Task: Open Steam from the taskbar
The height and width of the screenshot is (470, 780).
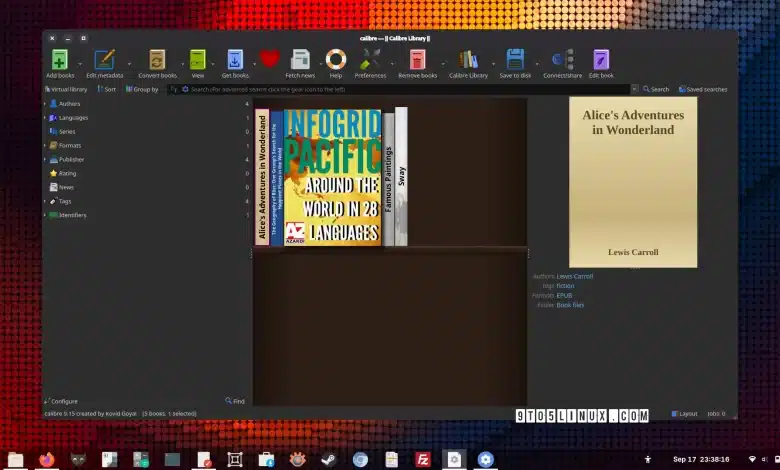Action: pos(328,459)
